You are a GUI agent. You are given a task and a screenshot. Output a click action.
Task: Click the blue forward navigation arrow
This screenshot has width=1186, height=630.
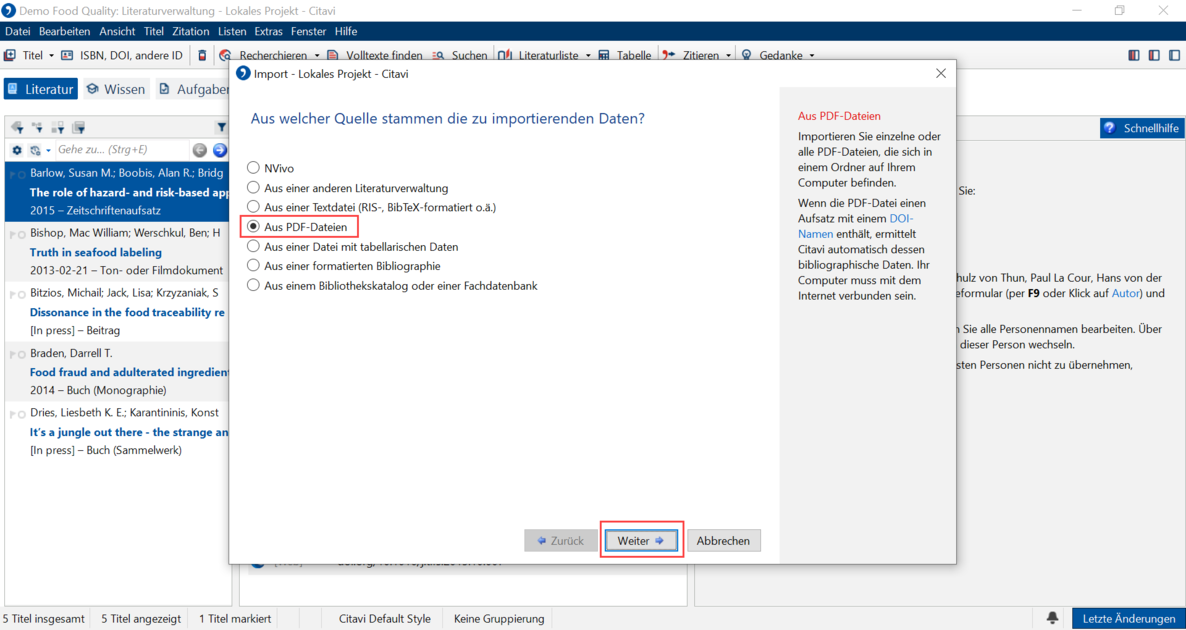[219, 150]
